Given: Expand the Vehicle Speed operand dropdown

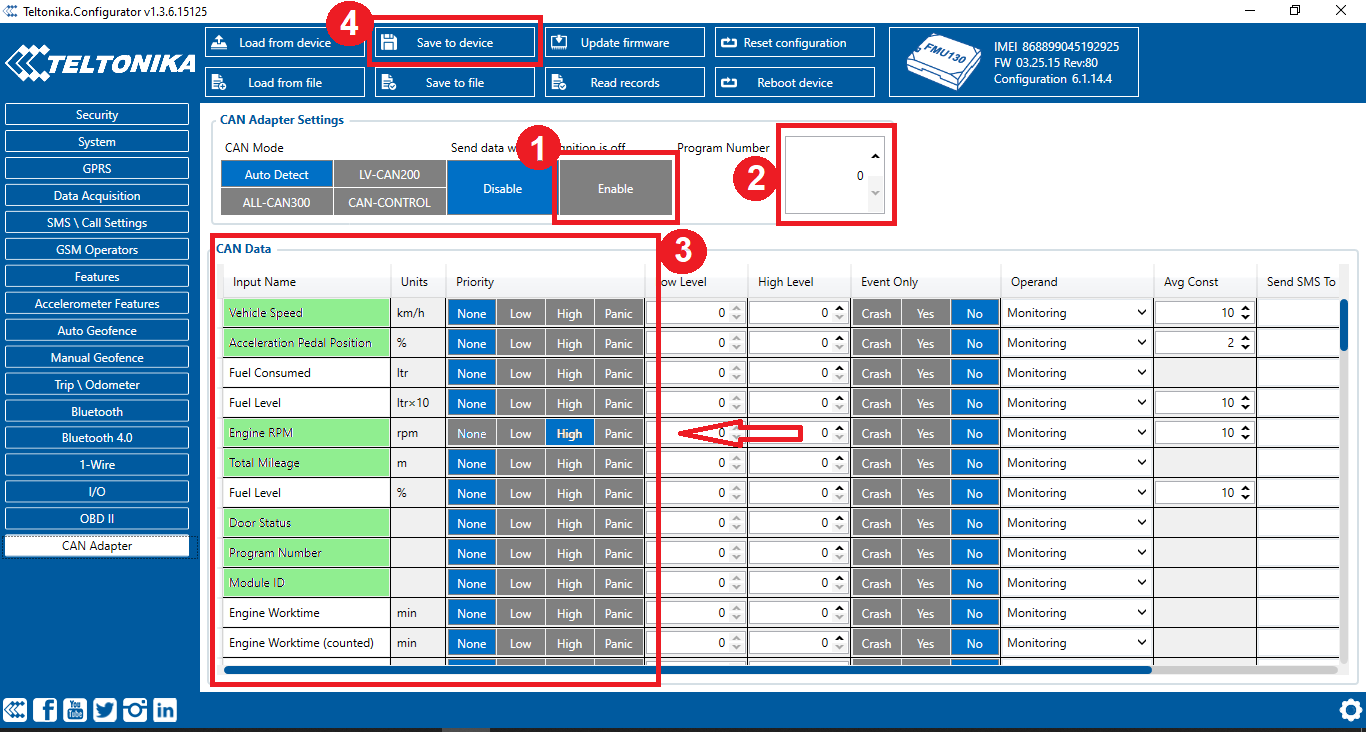Looking at the screenshot, I should tap(1077, 313).
